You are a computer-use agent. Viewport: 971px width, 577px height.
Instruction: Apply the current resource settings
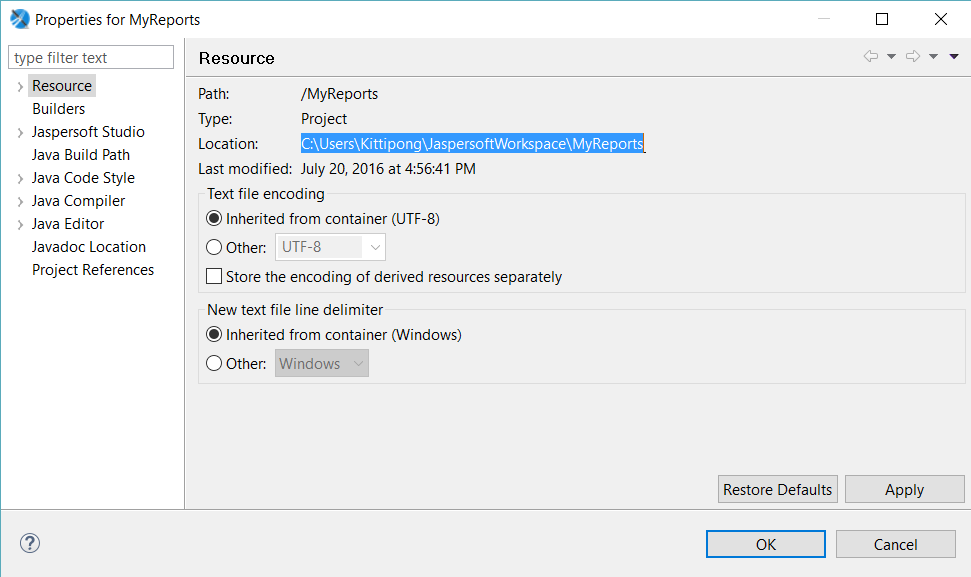point(904,489)
